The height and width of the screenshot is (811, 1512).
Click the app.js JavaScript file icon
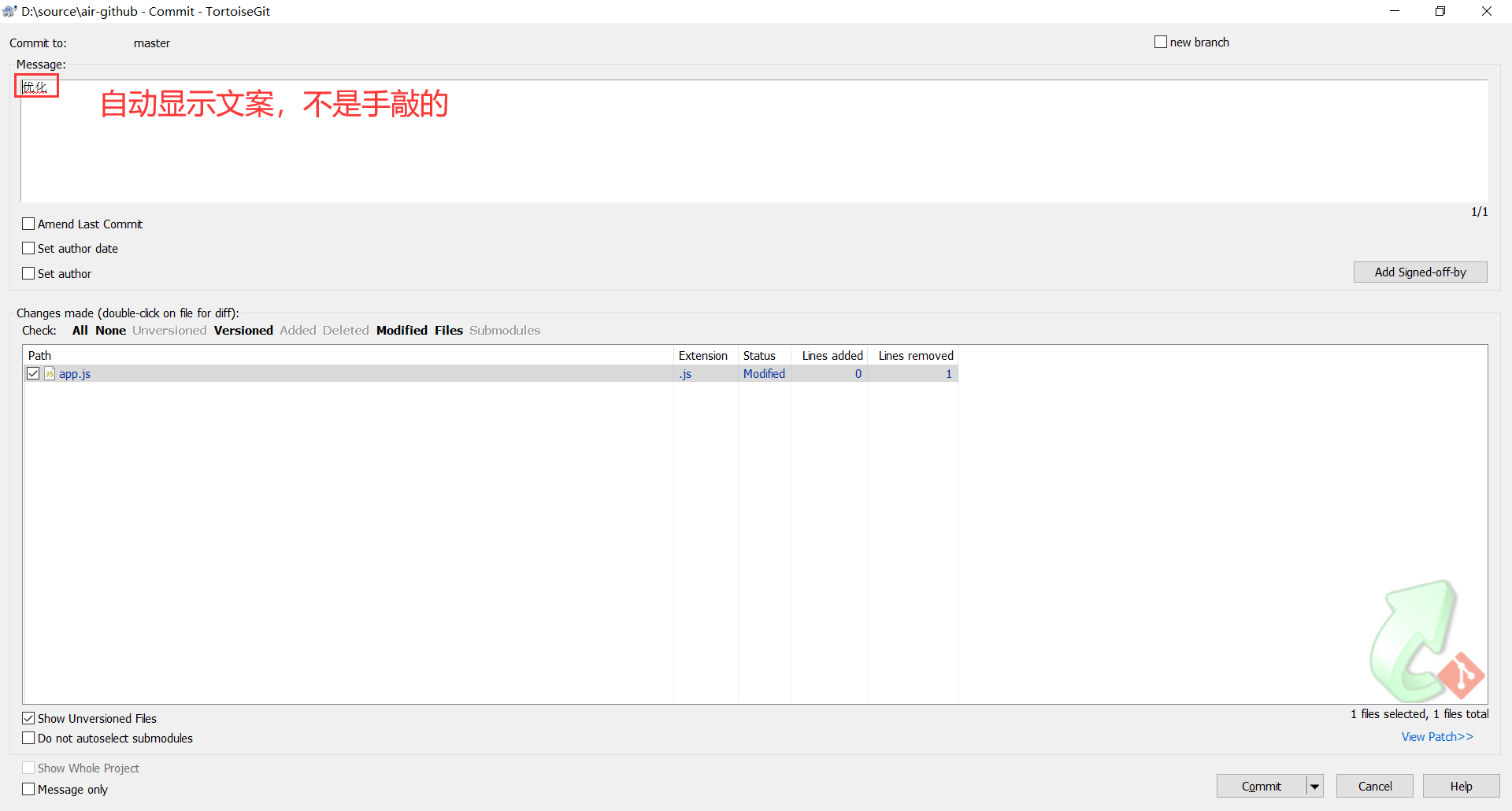coord(50,373)
